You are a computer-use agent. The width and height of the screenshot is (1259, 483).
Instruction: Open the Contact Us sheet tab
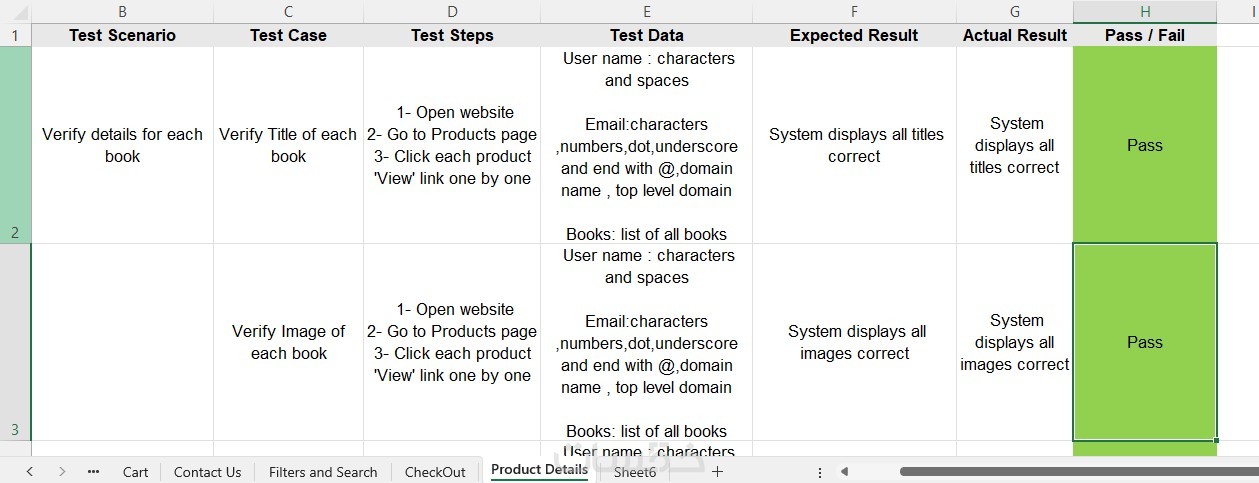tap(207, 472)
